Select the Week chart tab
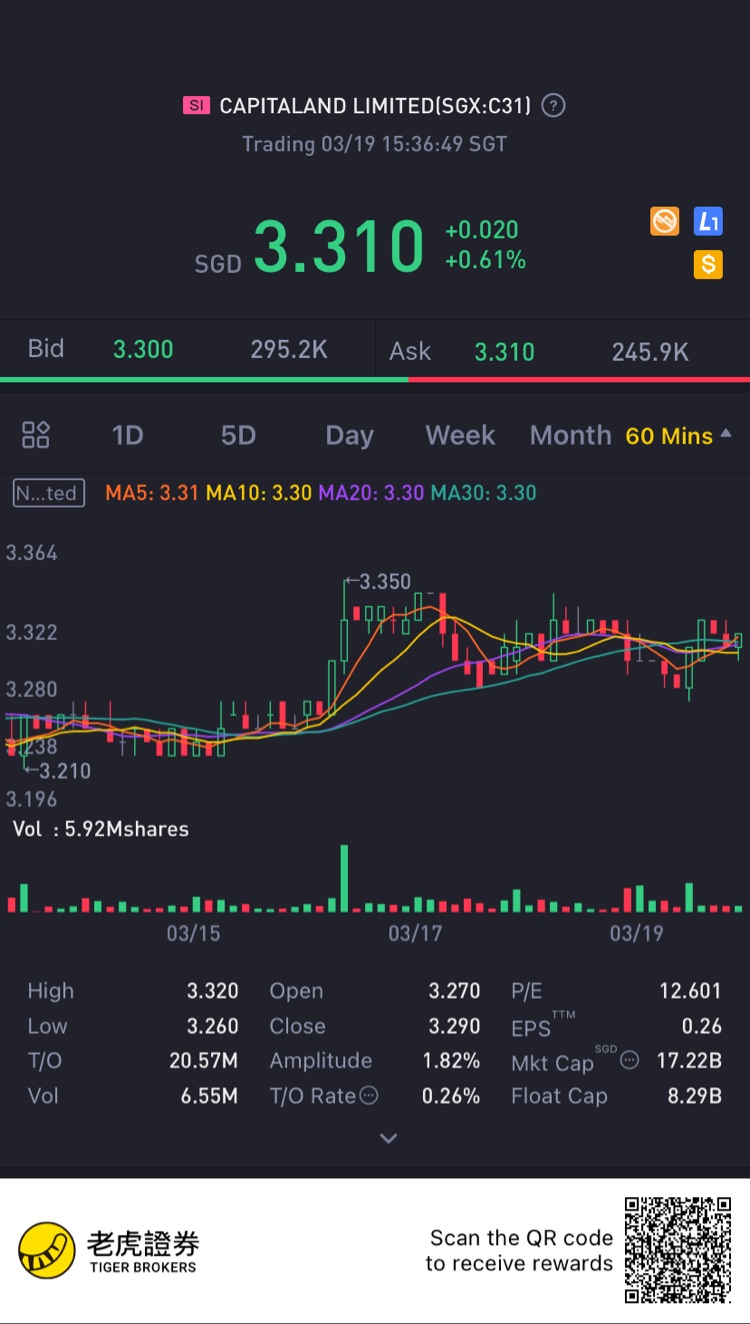Viewport: 750px width, 1324px height. point(460,435)
